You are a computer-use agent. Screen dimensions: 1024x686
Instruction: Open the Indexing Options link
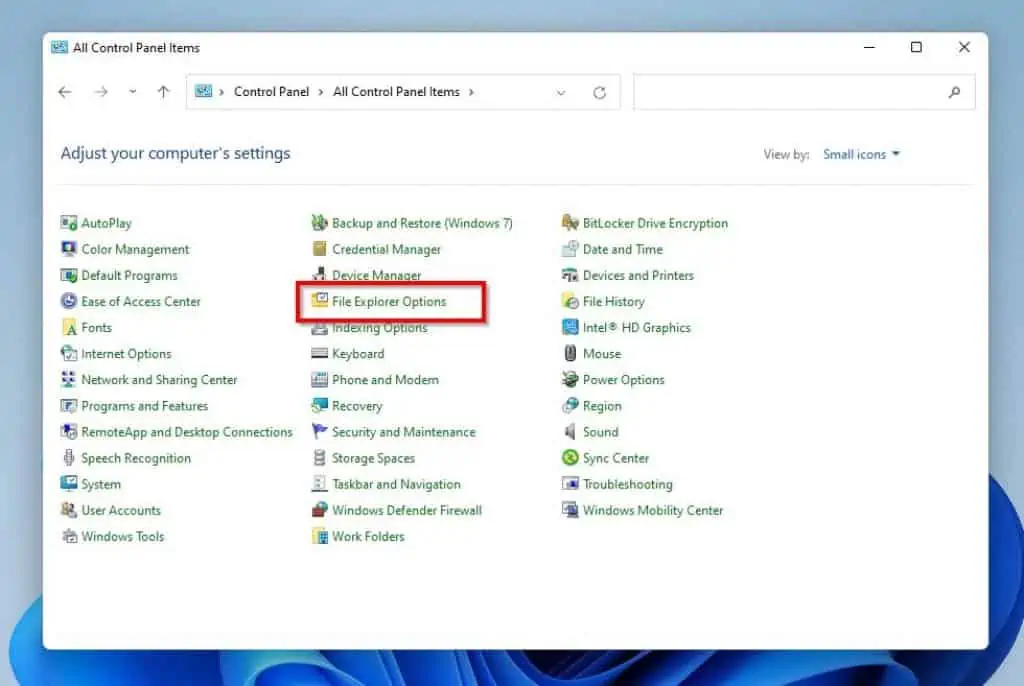point(379,328)
